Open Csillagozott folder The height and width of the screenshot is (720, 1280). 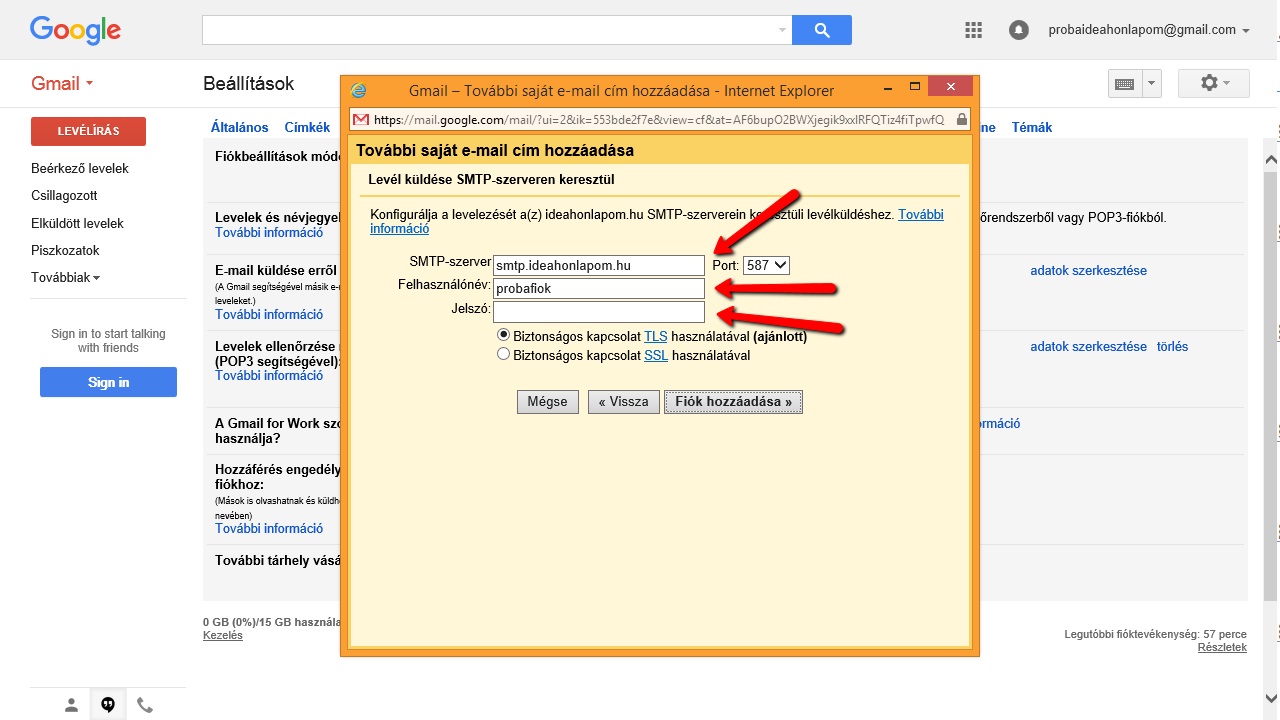[x=64, y=195]
